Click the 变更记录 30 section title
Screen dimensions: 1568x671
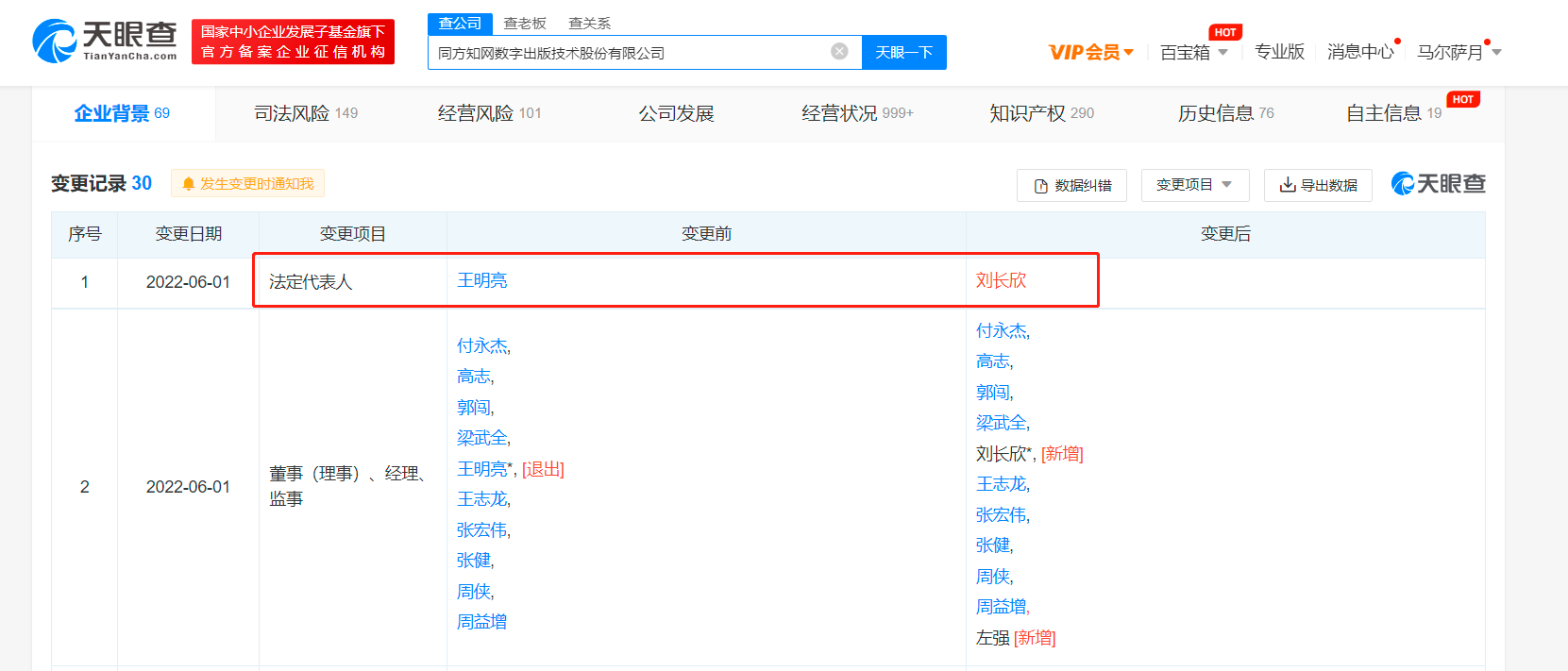pos(101,183)
